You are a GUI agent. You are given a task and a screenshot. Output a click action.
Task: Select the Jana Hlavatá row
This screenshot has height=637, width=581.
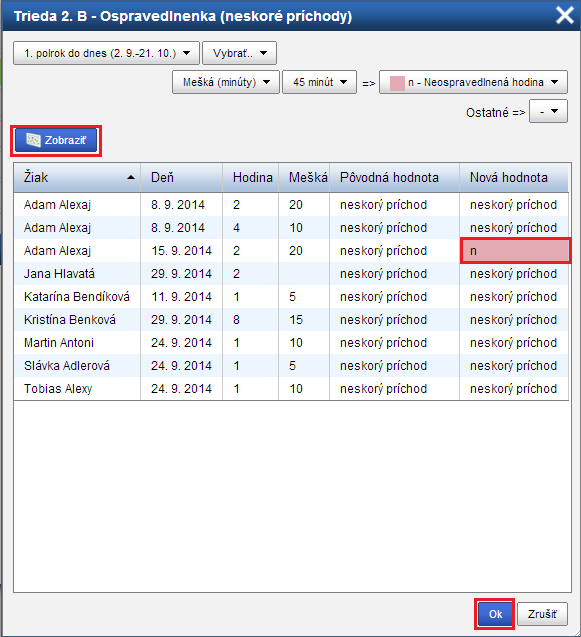pyautogui.click(x=291, y=274)
